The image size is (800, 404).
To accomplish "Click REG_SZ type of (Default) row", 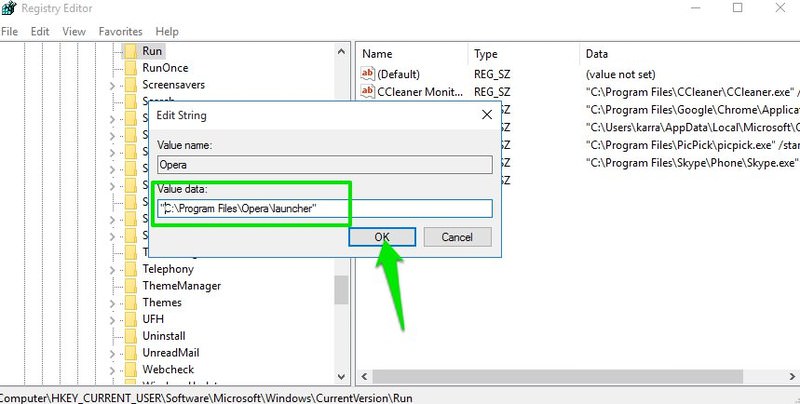I will pos(492,74).
